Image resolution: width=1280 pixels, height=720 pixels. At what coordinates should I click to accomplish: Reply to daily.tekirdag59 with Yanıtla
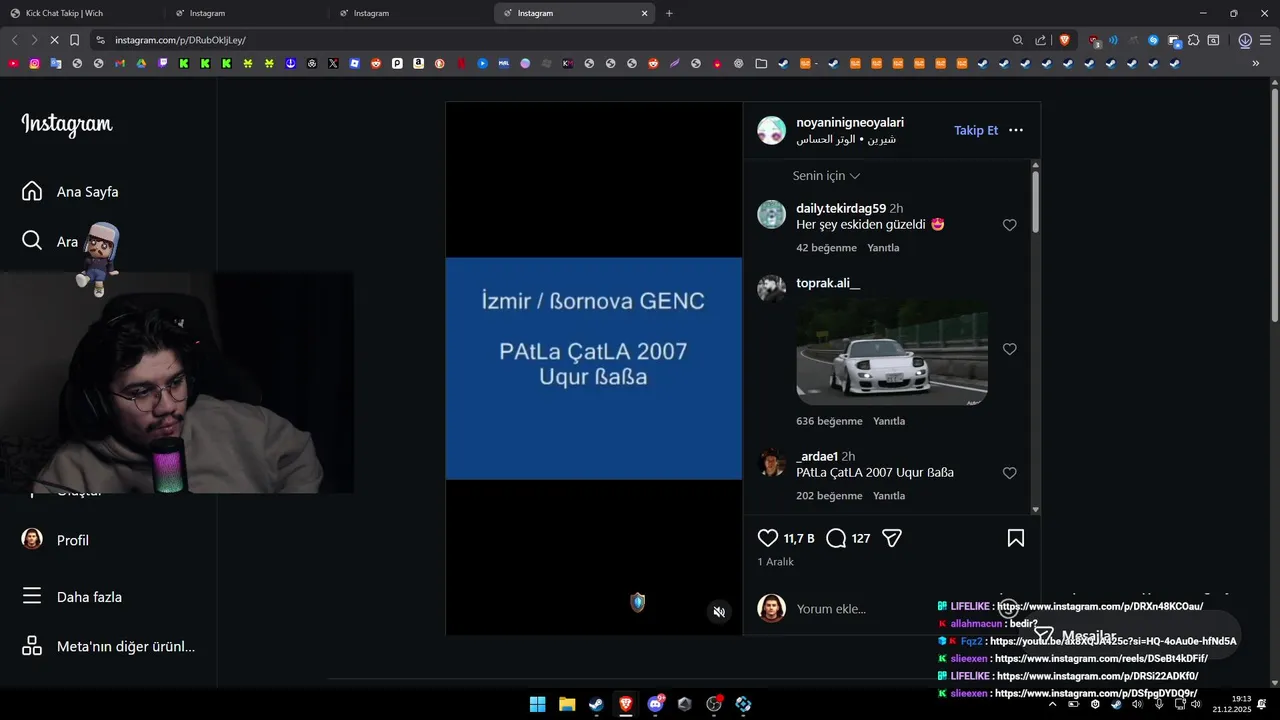883,248
